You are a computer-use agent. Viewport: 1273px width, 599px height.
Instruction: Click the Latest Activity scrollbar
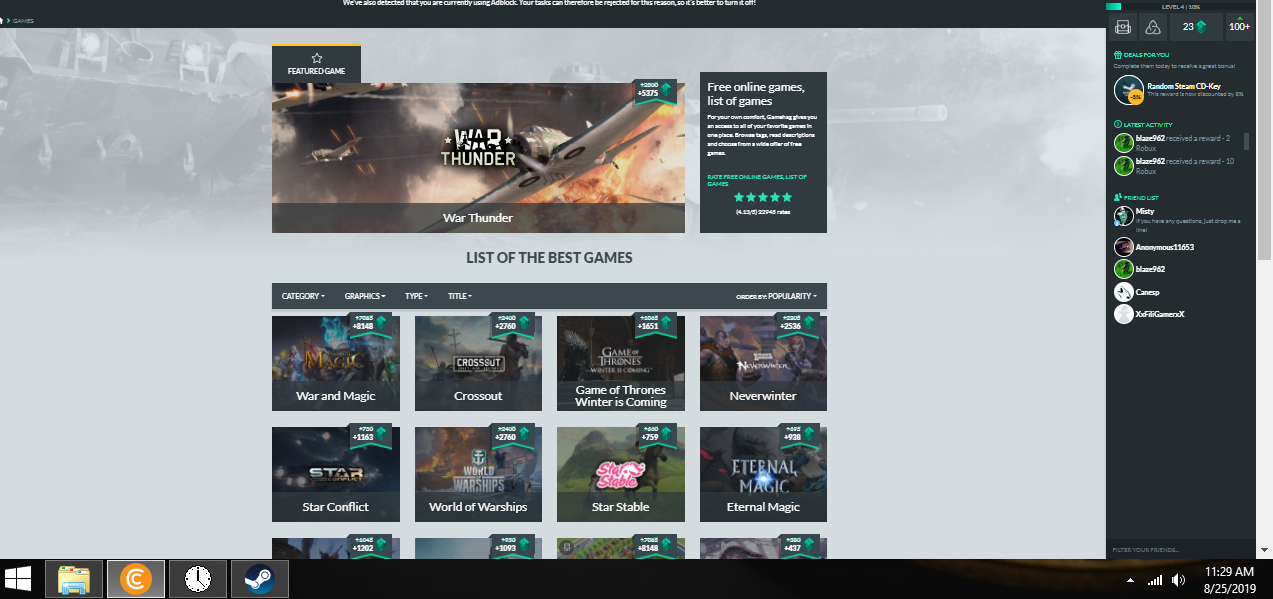point(1246,141)
